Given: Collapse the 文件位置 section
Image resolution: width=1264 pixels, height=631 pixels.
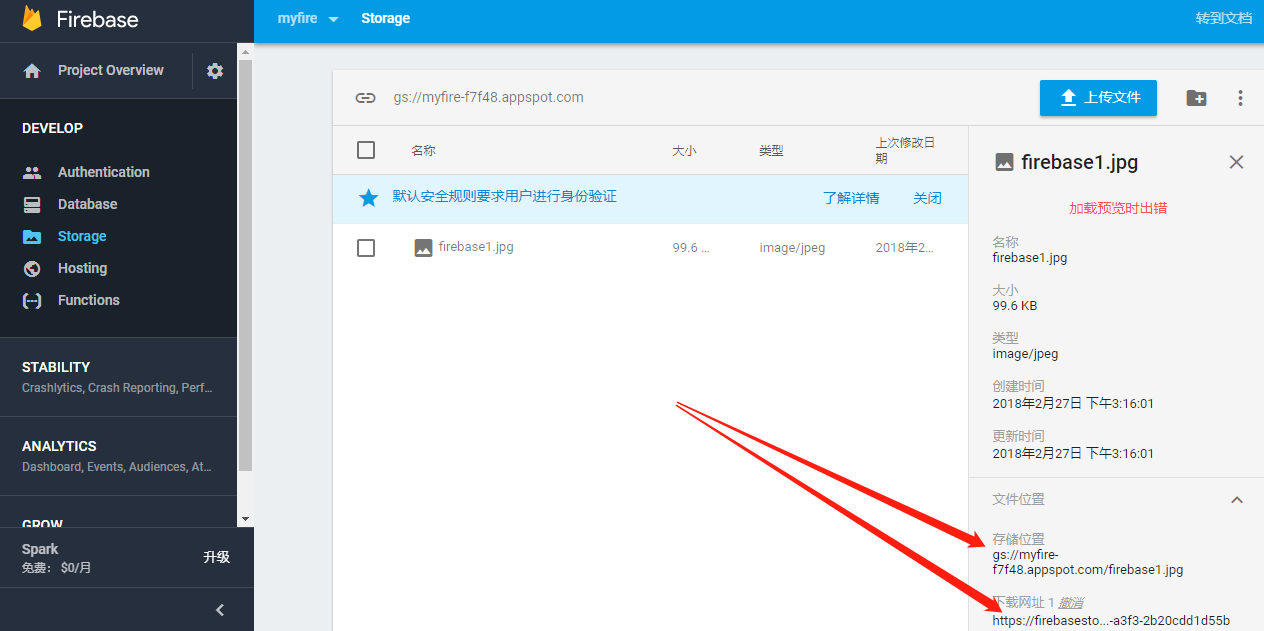Looking at the screenshot, I should tap(1237, 499).
